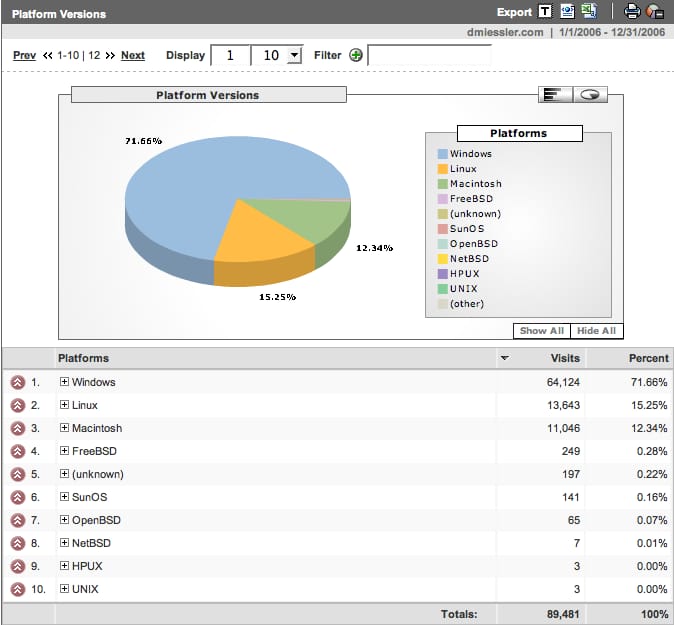The image size is (674, 625).
Task: Toggle Linux in the Platforms legend
Action: point(462,169)
